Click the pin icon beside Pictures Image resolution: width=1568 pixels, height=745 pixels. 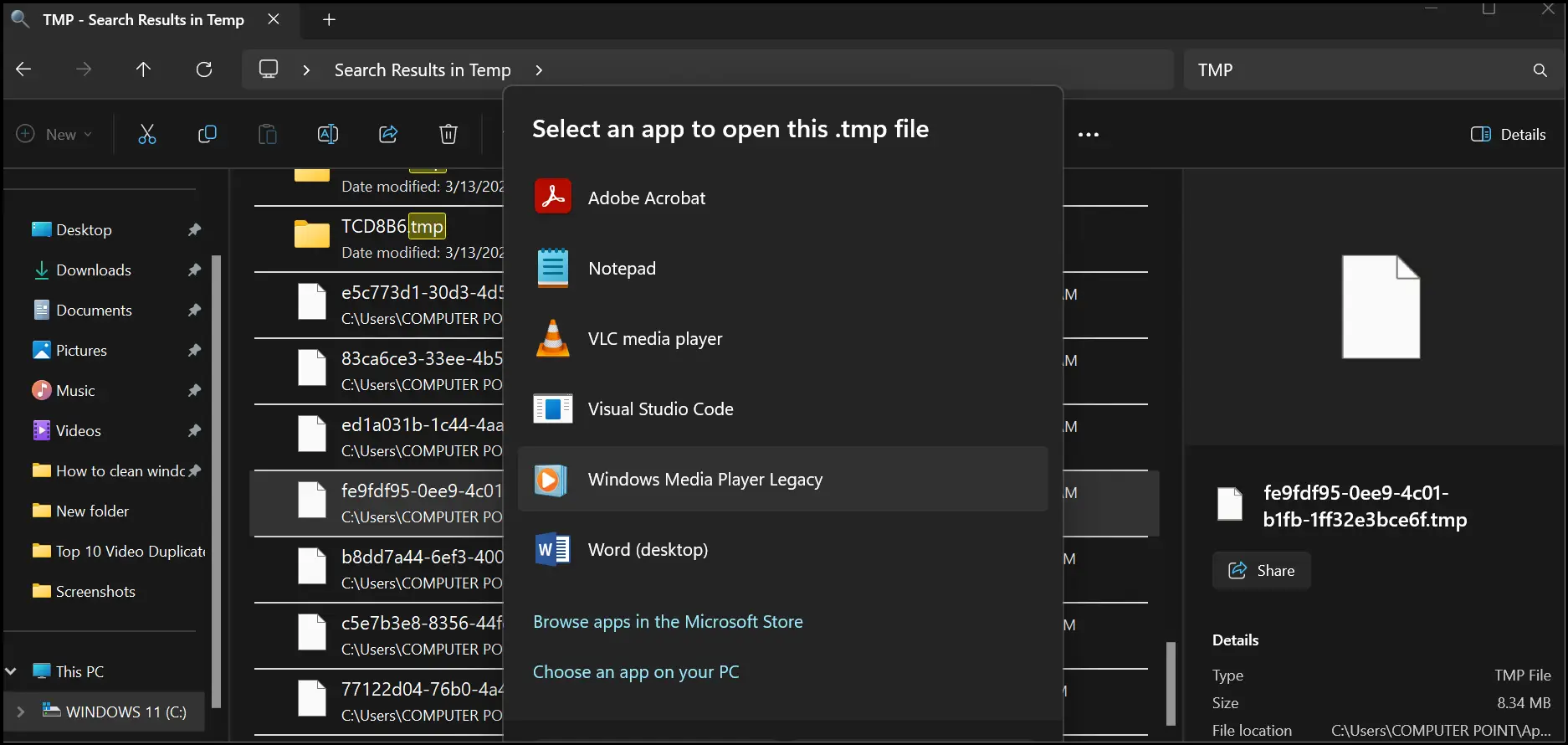click(x=194, y=350)
